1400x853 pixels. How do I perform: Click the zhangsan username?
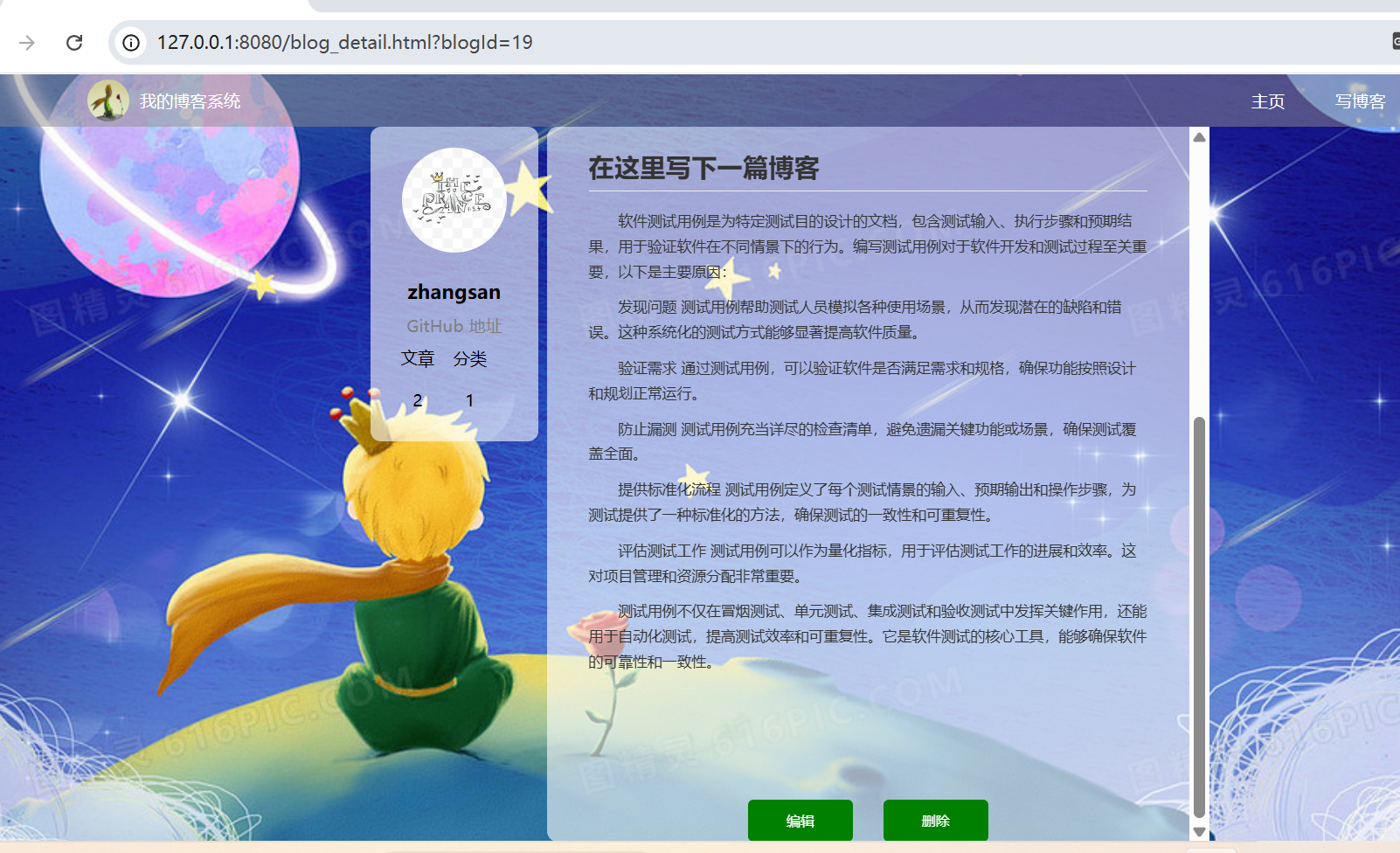pyautogui.click(x=454, y=292)
